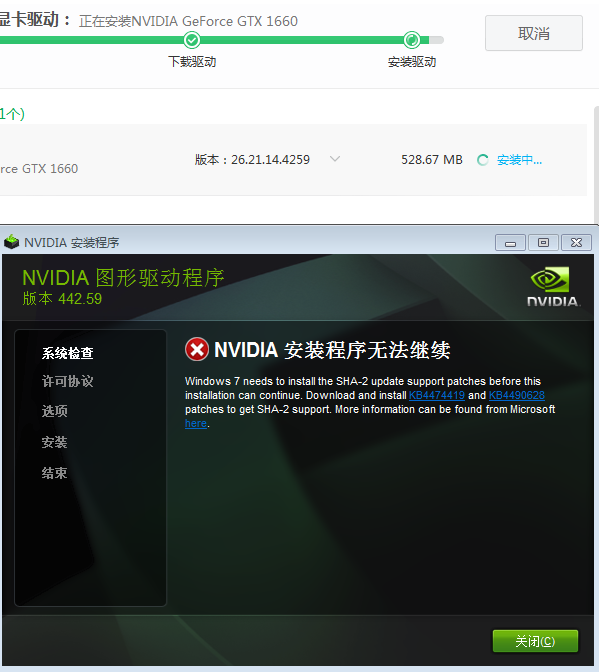Screen dimensions: 599x672
Task: Select the 安装 step in sidebar
Action: 54,442
